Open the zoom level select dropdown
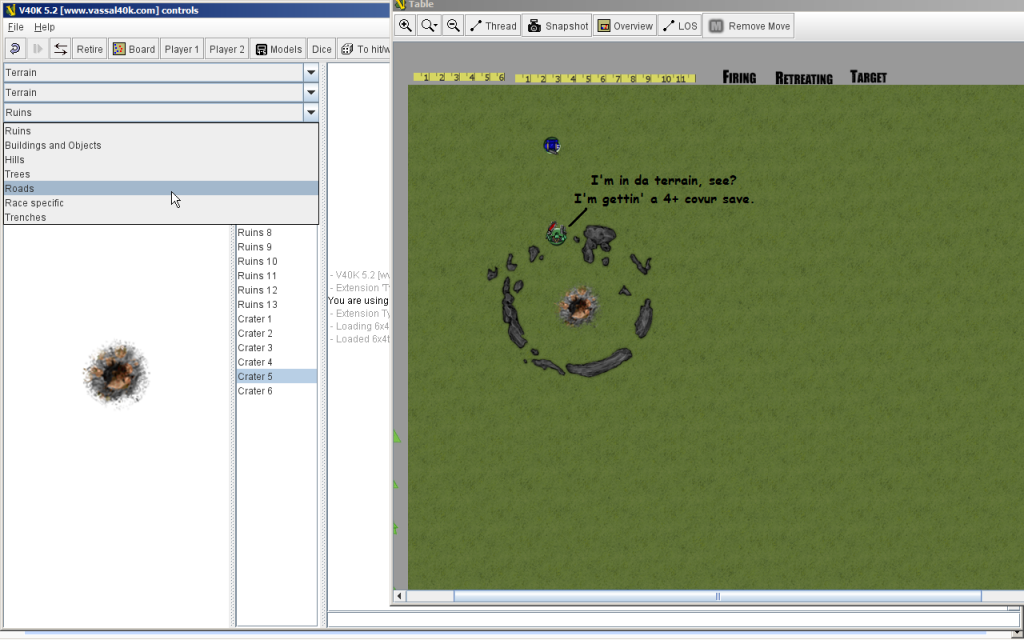 point(429,26)
